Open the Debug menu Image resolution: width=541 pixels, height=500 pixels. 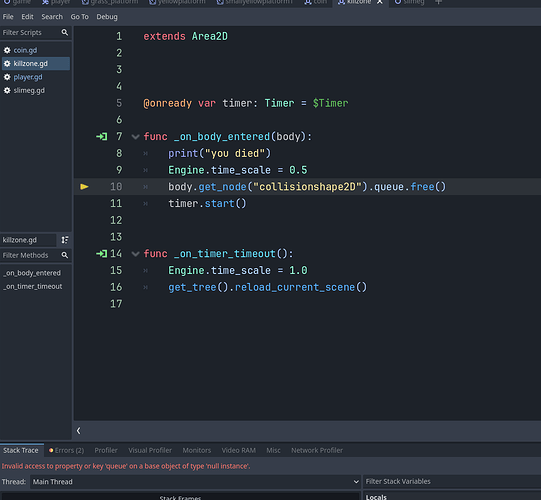coord(107,17)
